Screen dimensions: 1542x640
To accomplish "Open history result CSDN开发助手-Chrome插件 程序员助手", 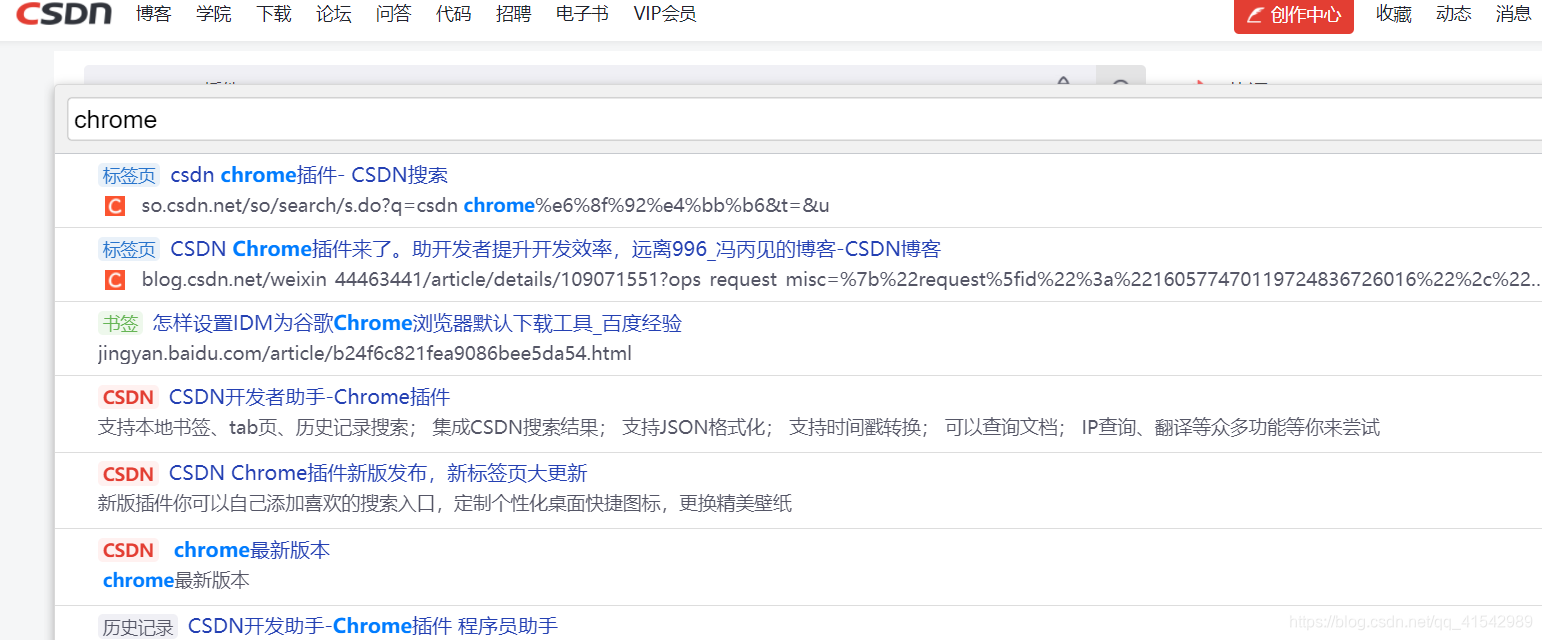I will 373,626.
